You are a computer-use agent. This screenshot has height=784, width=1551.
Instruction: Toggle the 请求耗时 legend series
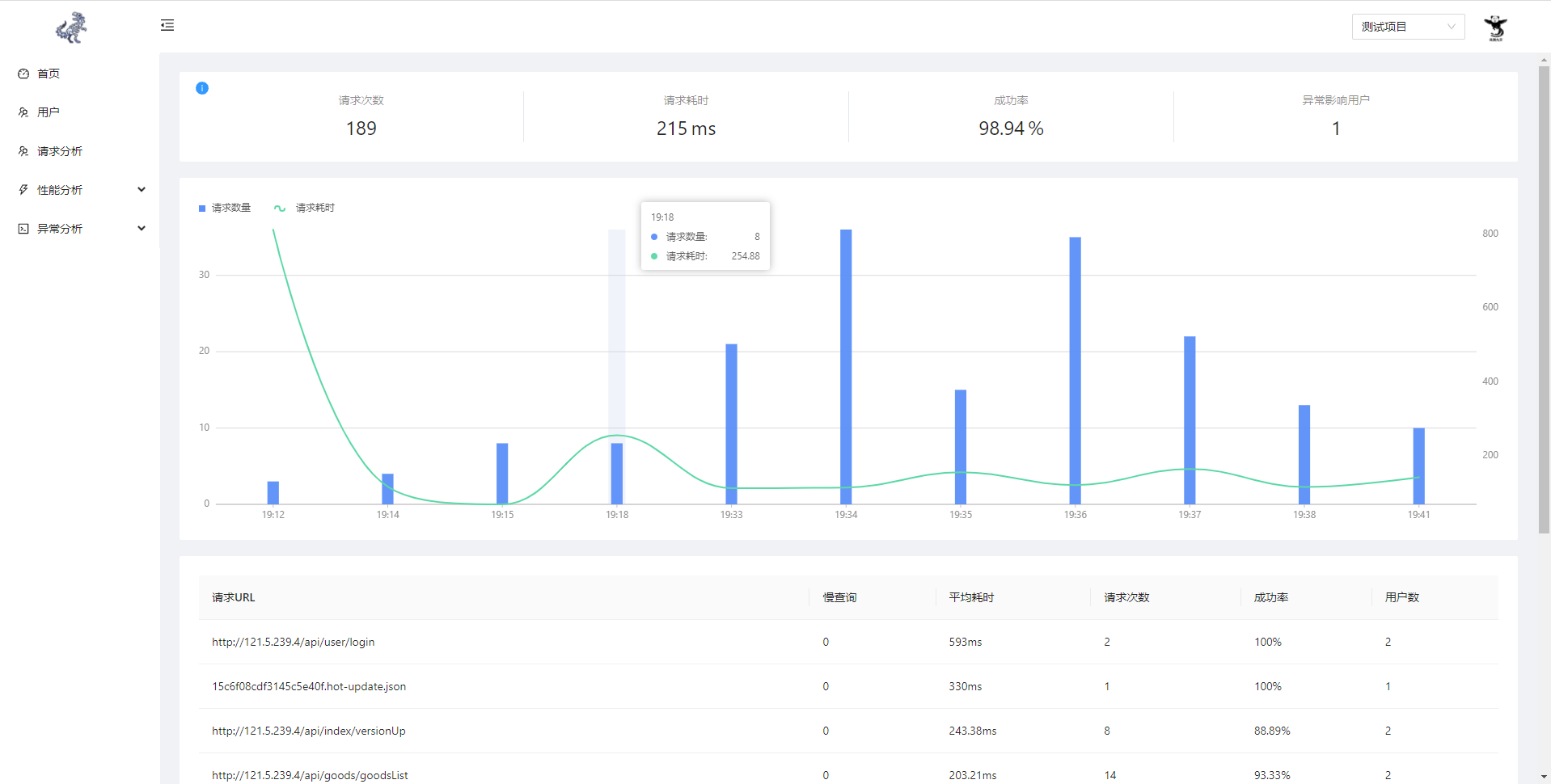pos(304,208)
